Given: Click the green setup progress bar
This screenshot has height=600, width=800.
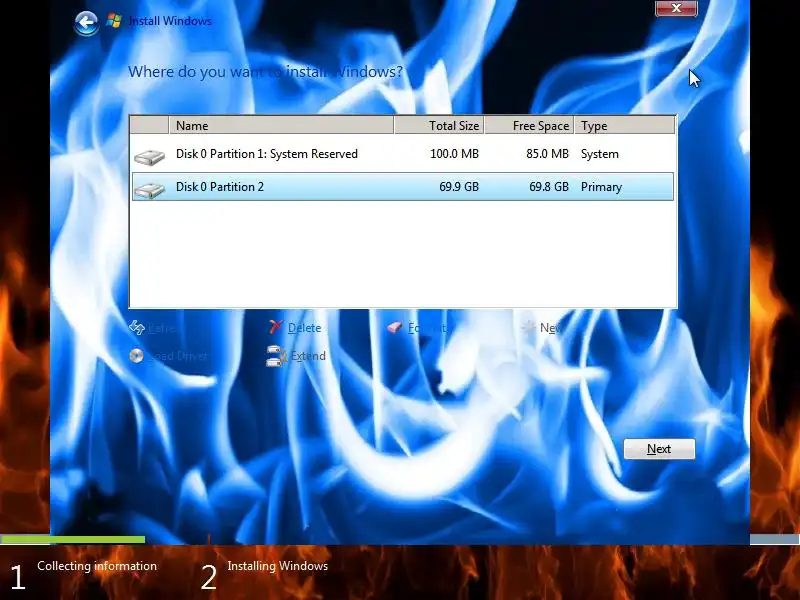Looking at the screenshot, I should point(72,539).
